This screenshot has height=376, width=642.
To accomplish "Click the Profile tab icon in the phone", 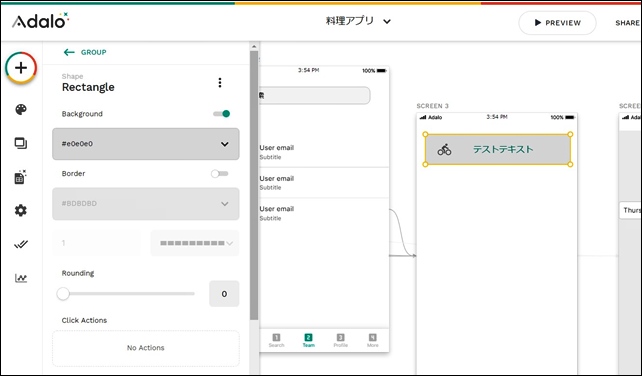I will [340, 337].
